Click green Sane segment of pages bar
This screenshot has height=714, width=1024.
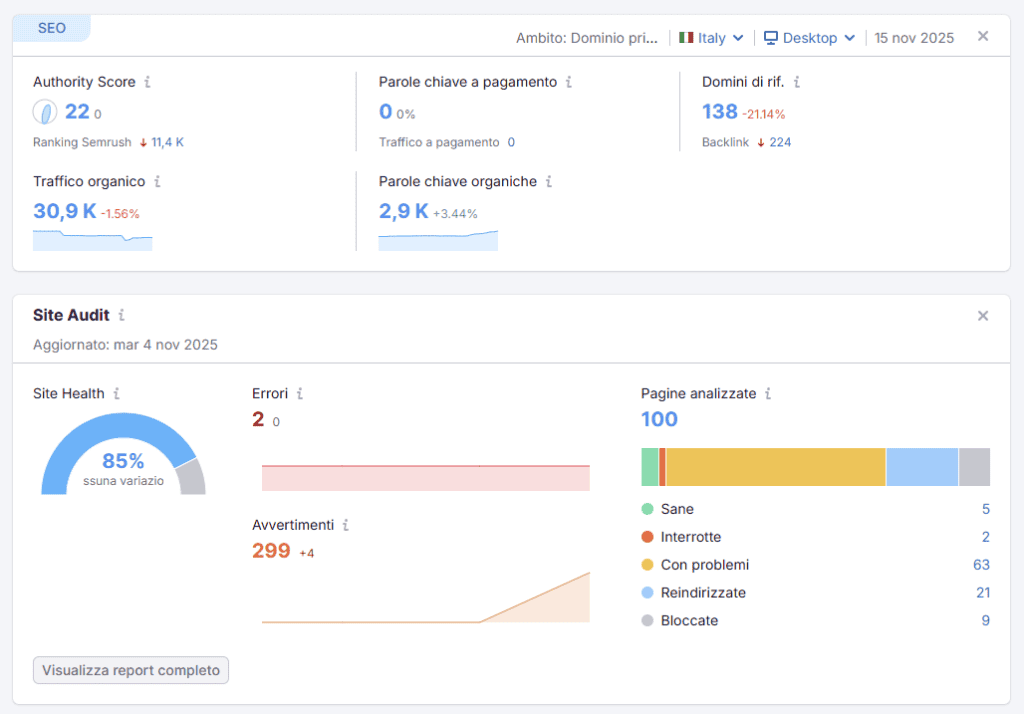(650, 467)
